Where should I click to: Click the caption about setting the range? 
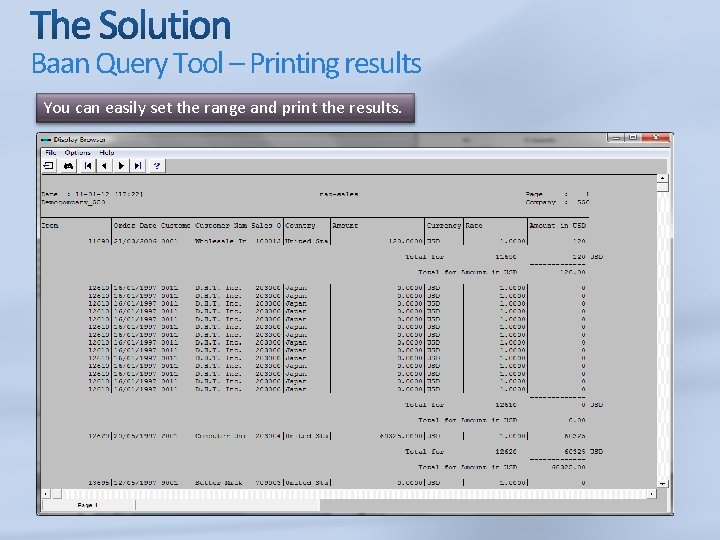(225, 108)
